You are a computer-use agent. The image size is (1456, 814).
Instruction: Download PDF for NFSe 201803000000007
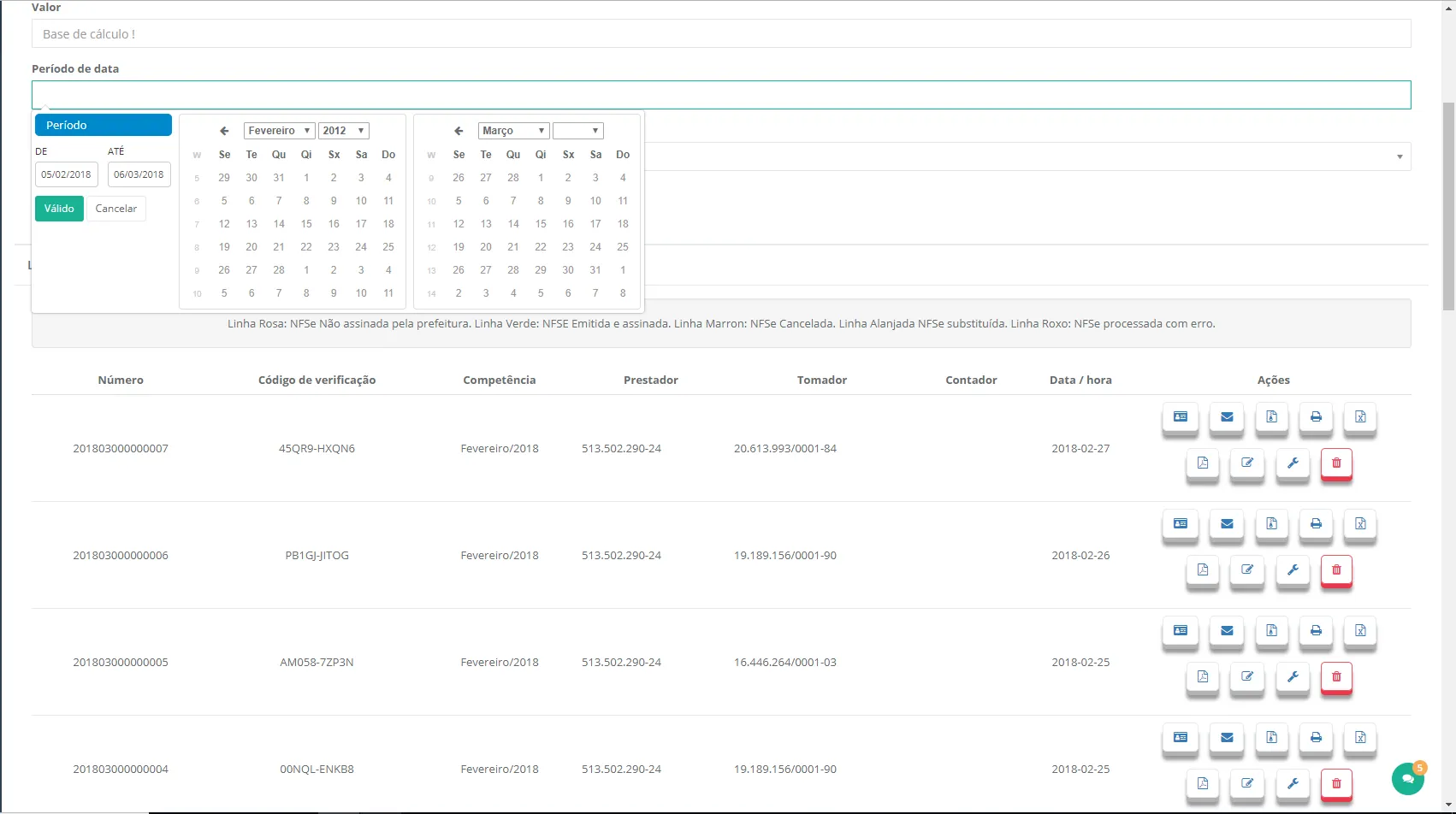[x=1203, y=463]
